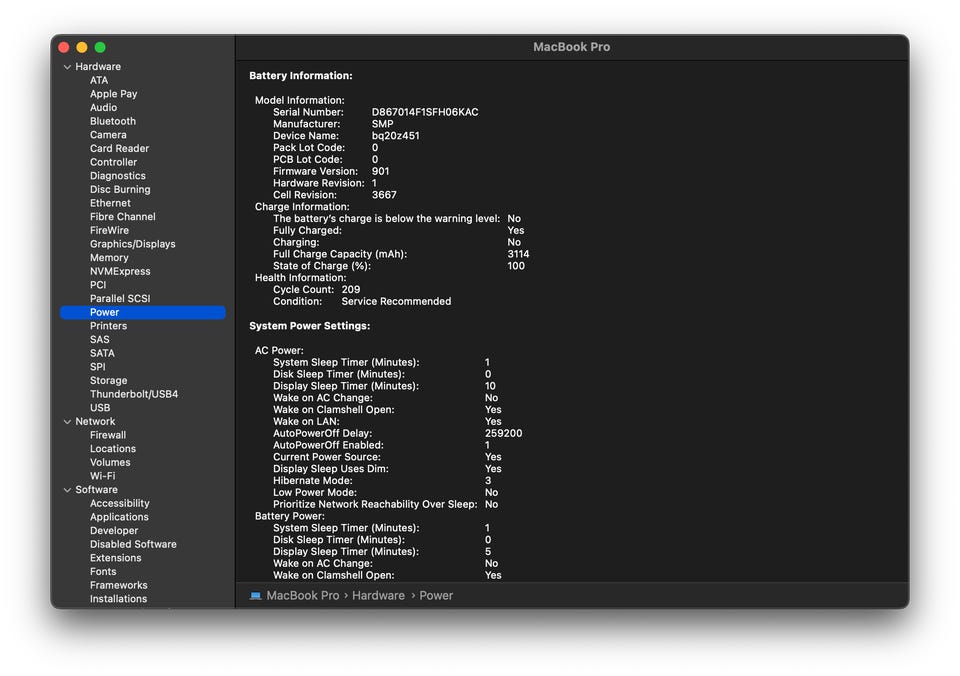Click the green zoom window button
Screen dimensions: 960x676
pos(100,47)
